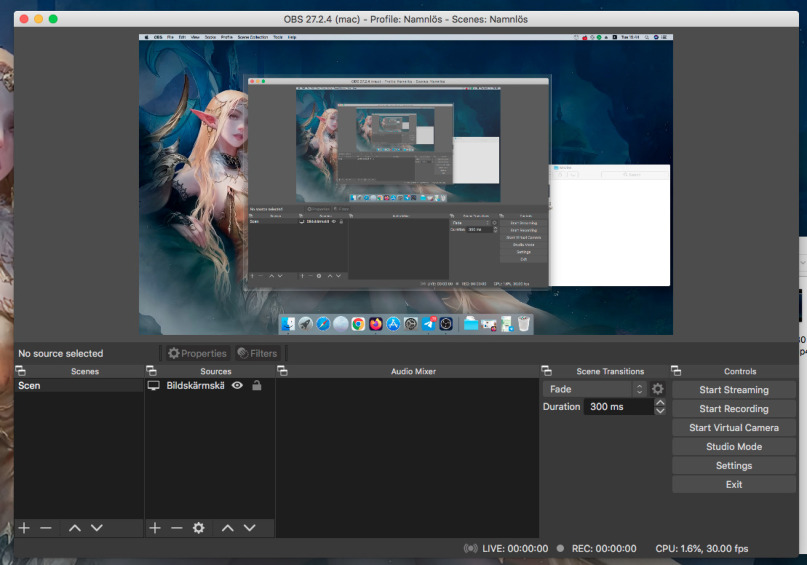Image resolution: width=807 pixels, height=565 pixels.
Task: Hide the Bildskärmskä source with eye icon
Action: pos(237,385)
